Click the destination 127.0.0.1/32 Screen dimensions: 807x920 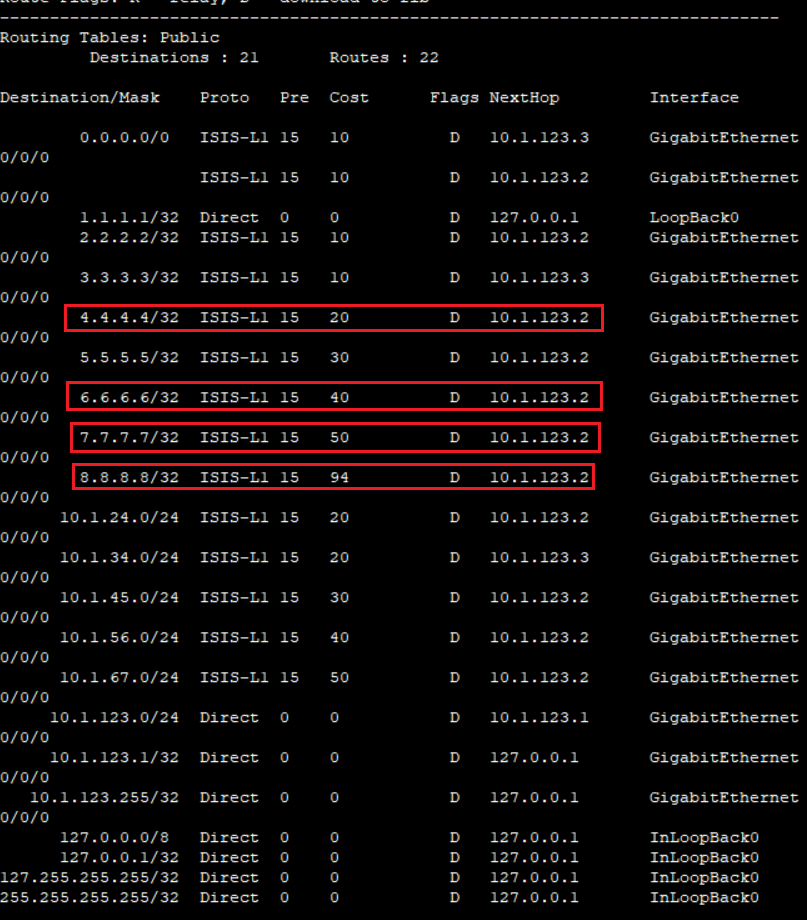click(x=119, y=857)
